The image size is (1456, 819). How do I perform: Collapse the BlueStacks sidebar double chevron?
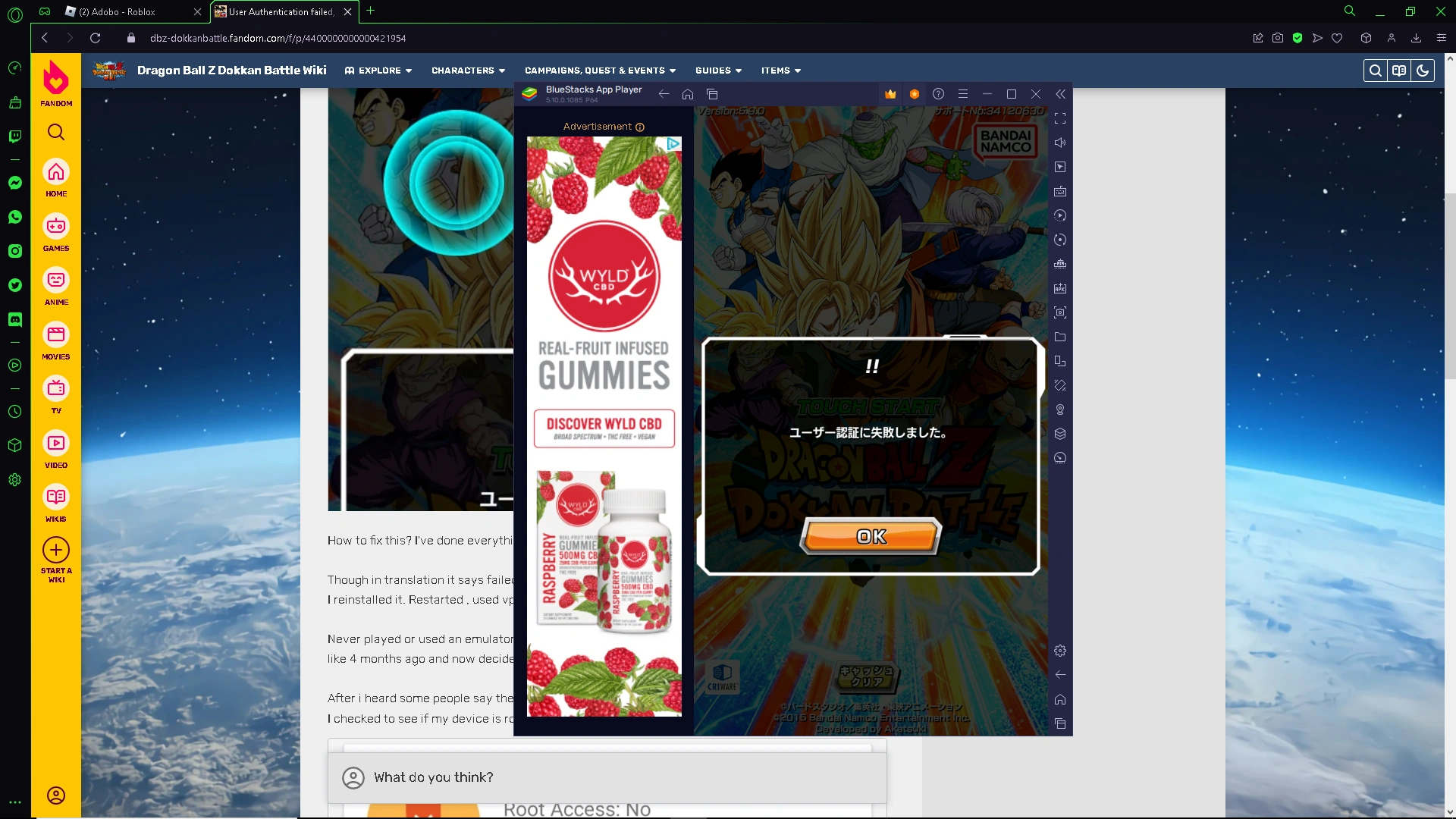click(1060, 94)
